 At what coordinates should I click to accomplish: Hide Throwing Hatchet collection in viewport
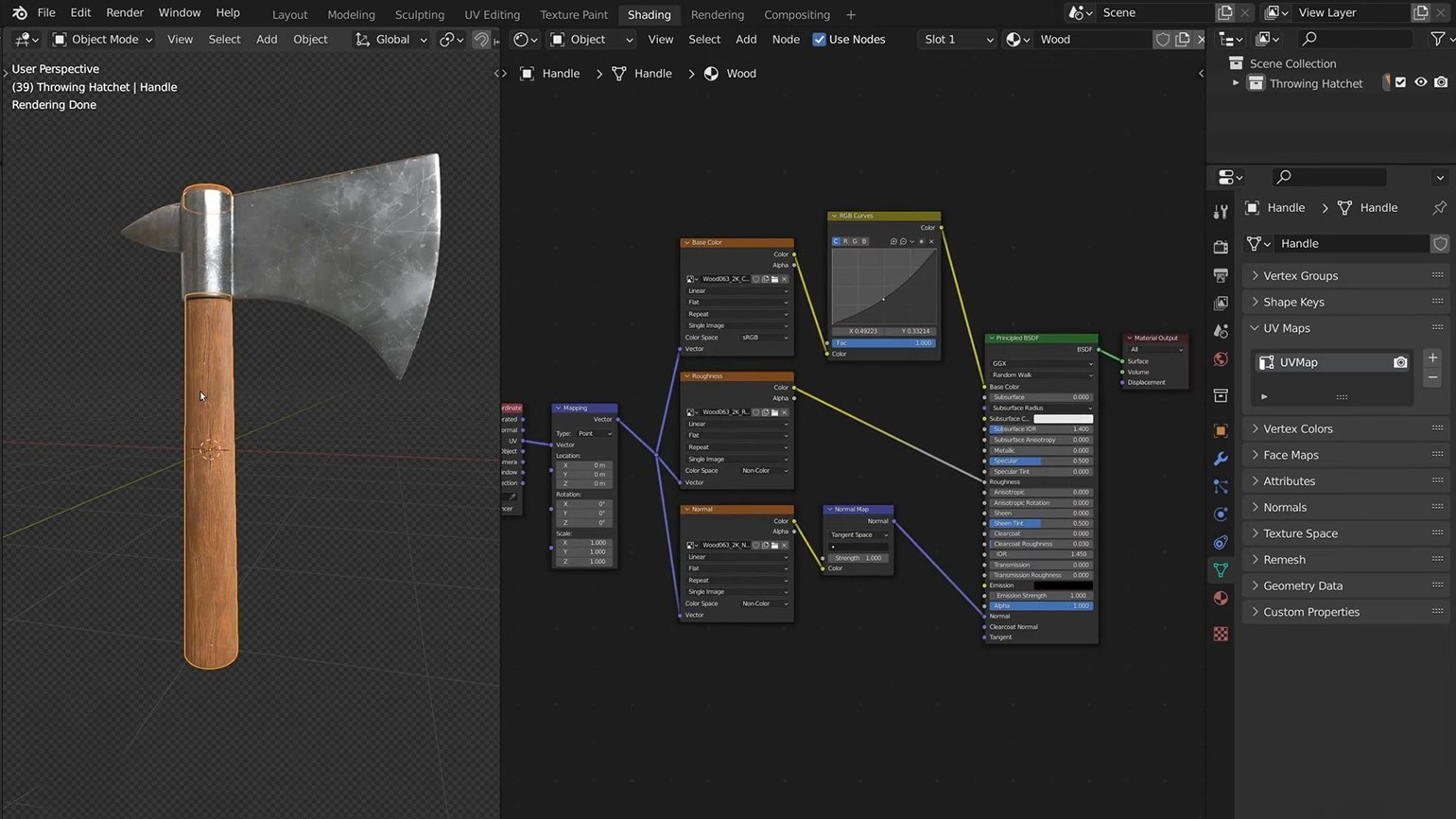(1420, 83)
